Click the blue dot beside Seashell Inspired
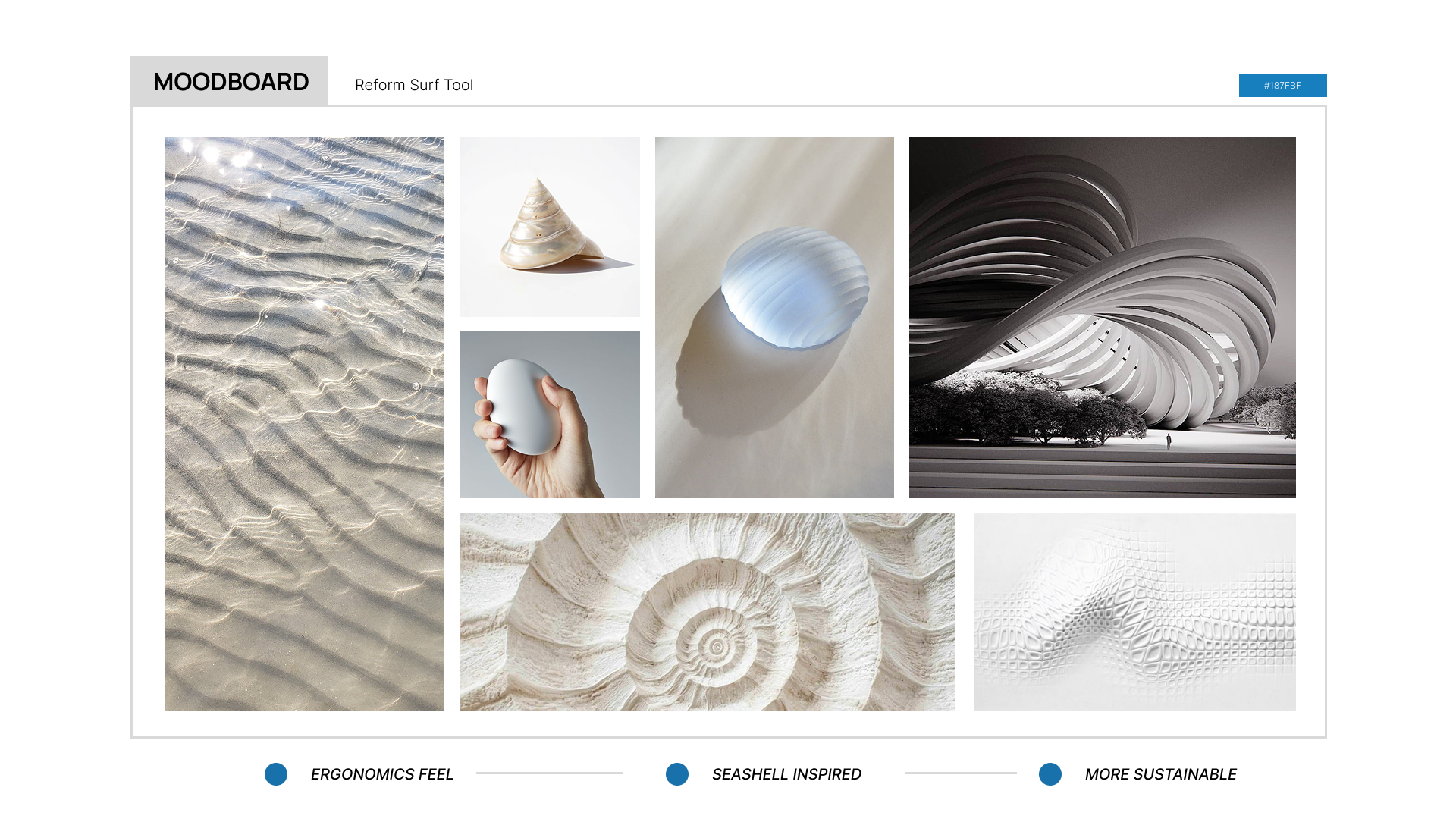Image resolution: width=1456 pixels, height=819 pixels. (677, 774)
